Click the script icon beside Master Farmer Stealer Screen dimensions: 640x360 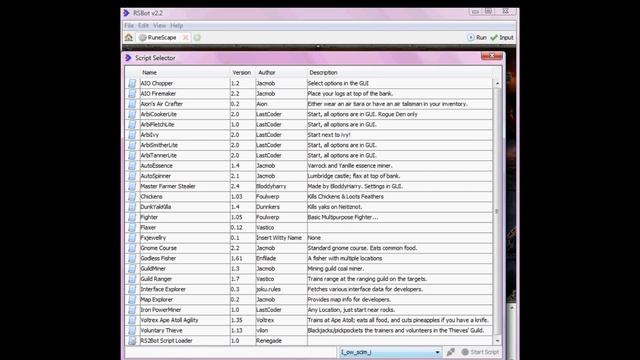(132, 186)
